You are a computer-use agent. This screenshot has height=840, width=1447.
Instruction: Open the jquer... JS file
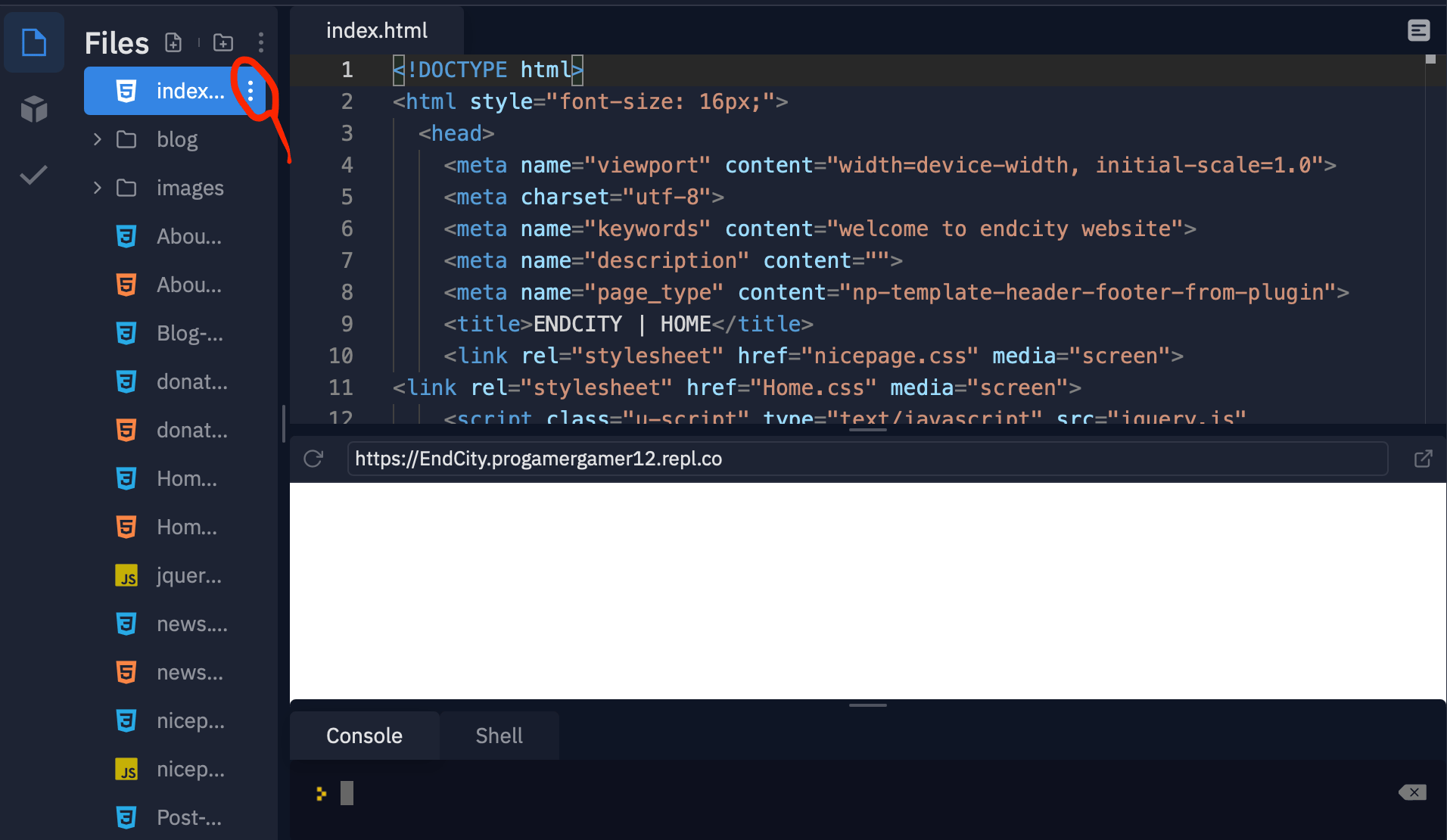click(x=174, y=575)
